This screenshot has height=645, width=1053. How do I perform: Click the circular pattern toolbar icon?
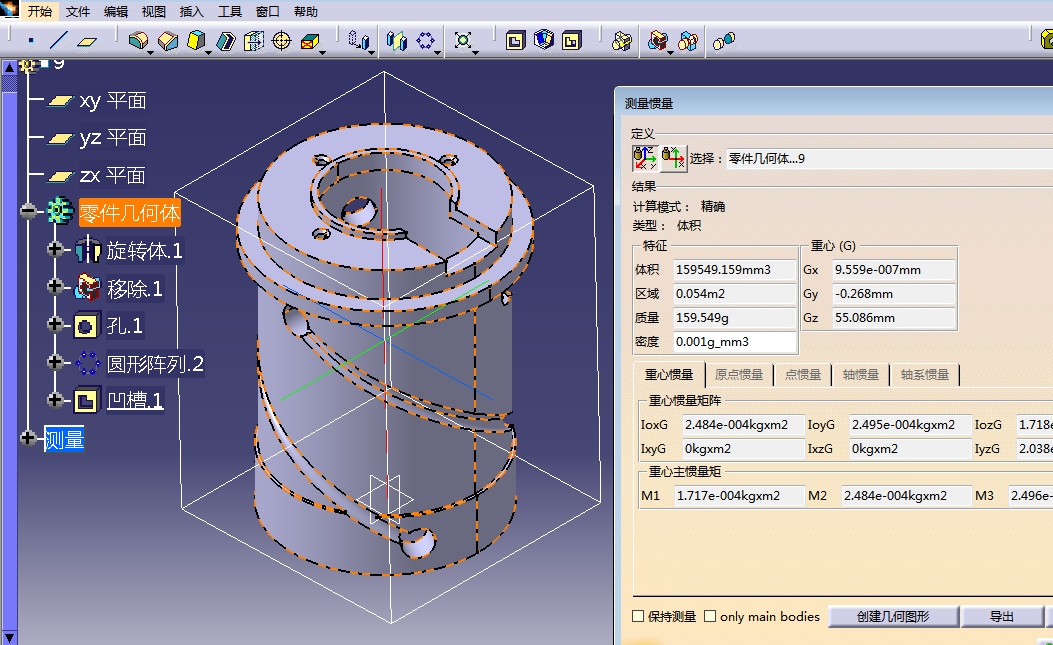427,41
